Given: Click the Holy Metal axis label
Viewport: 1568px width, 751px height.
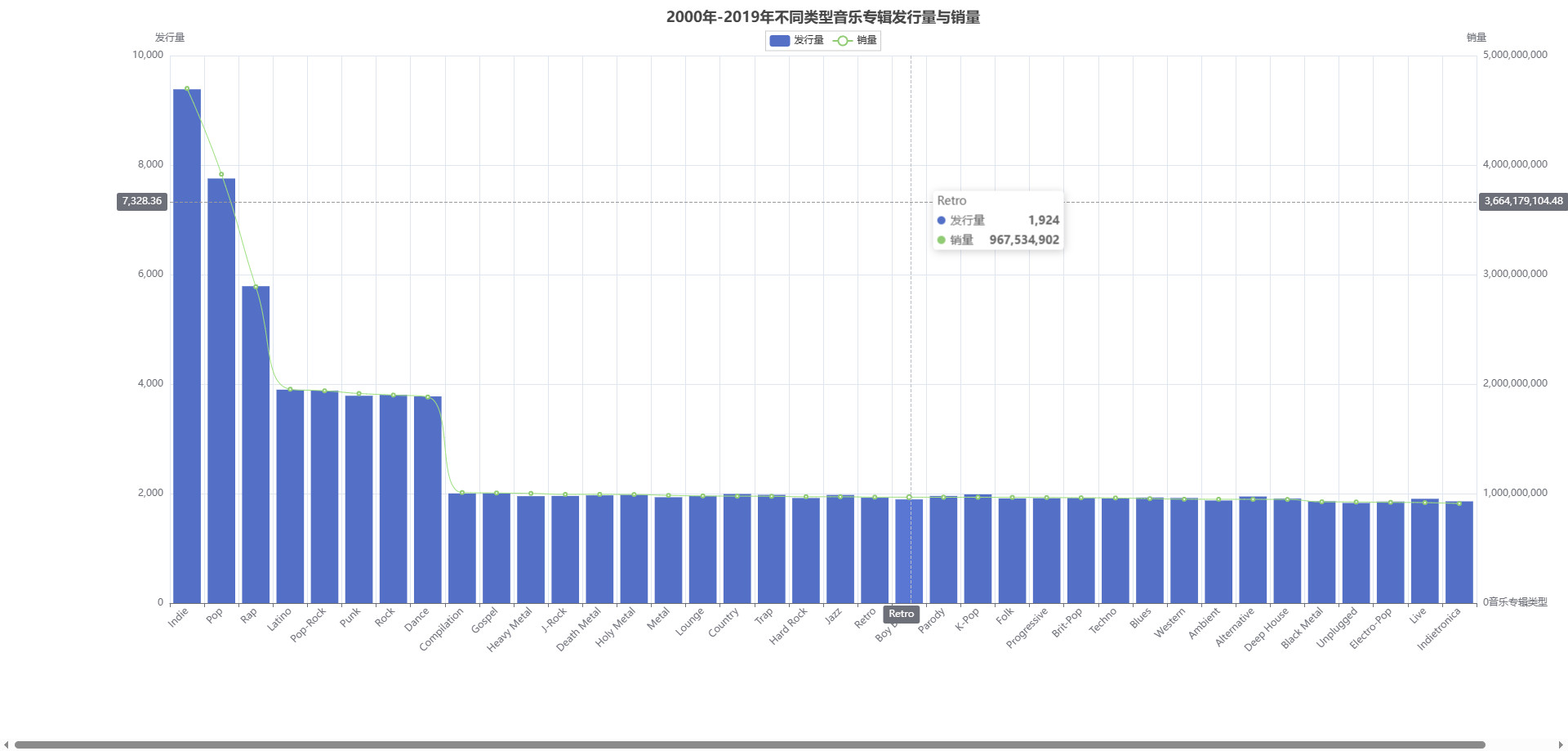Looking at the screenshot, I should [615, 627].
